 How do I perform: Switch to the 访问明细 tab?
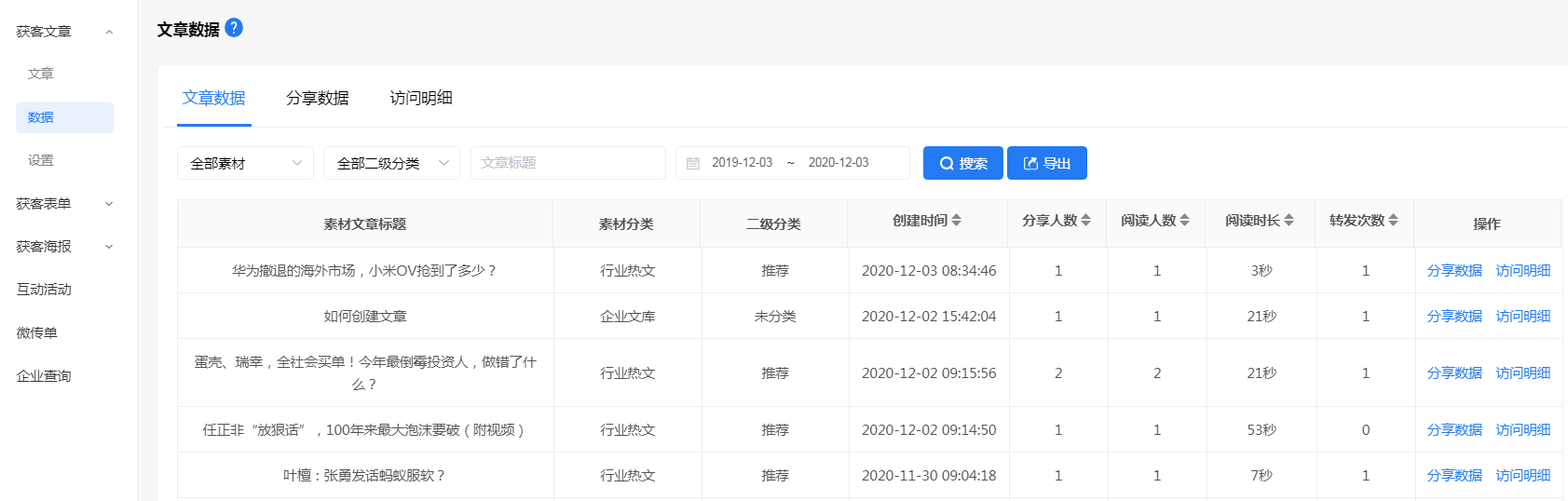[x=421, y=98]
